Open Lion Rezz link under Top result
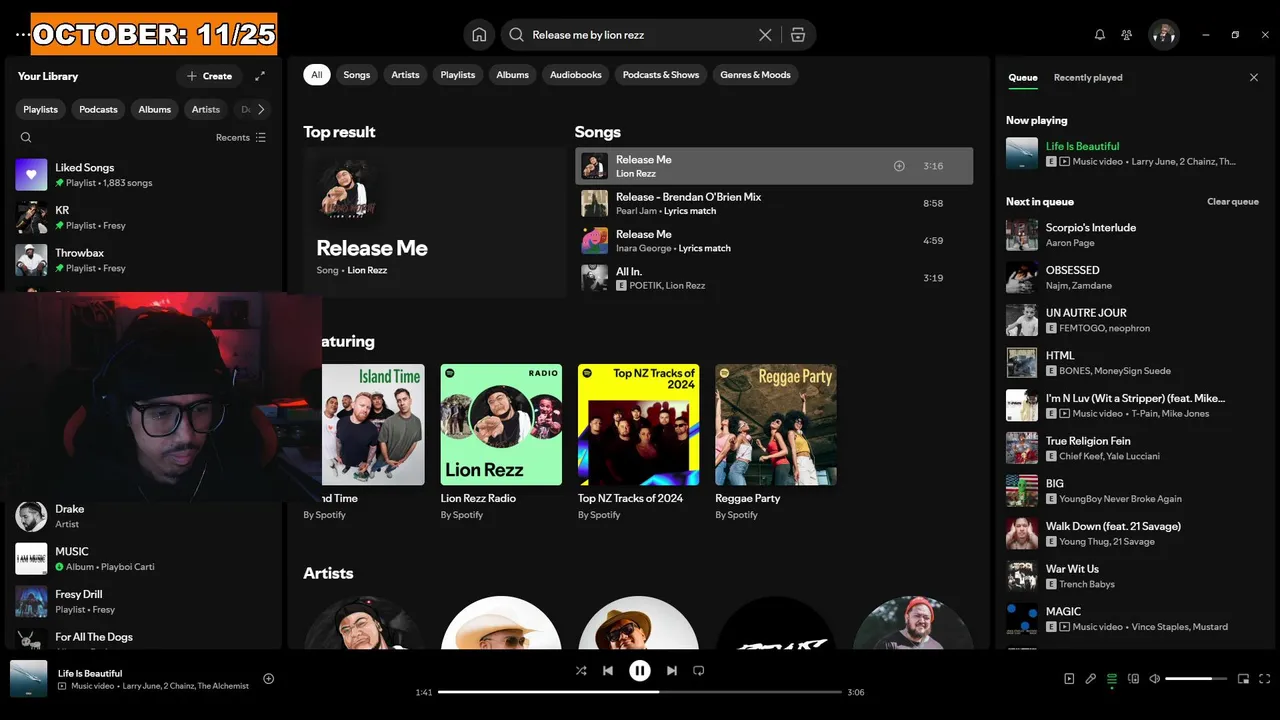This screenshot has height=720, width=1280. 367,270
